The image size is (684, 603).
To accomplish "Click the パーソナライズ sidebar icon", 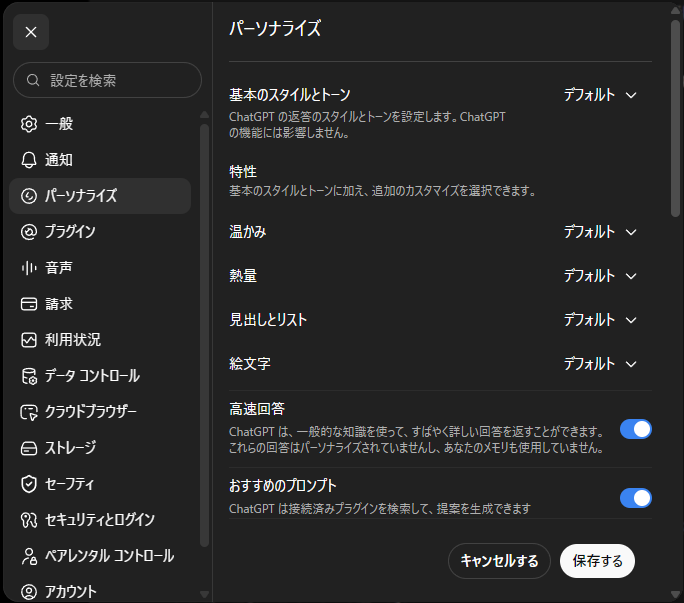I will 29,196.
